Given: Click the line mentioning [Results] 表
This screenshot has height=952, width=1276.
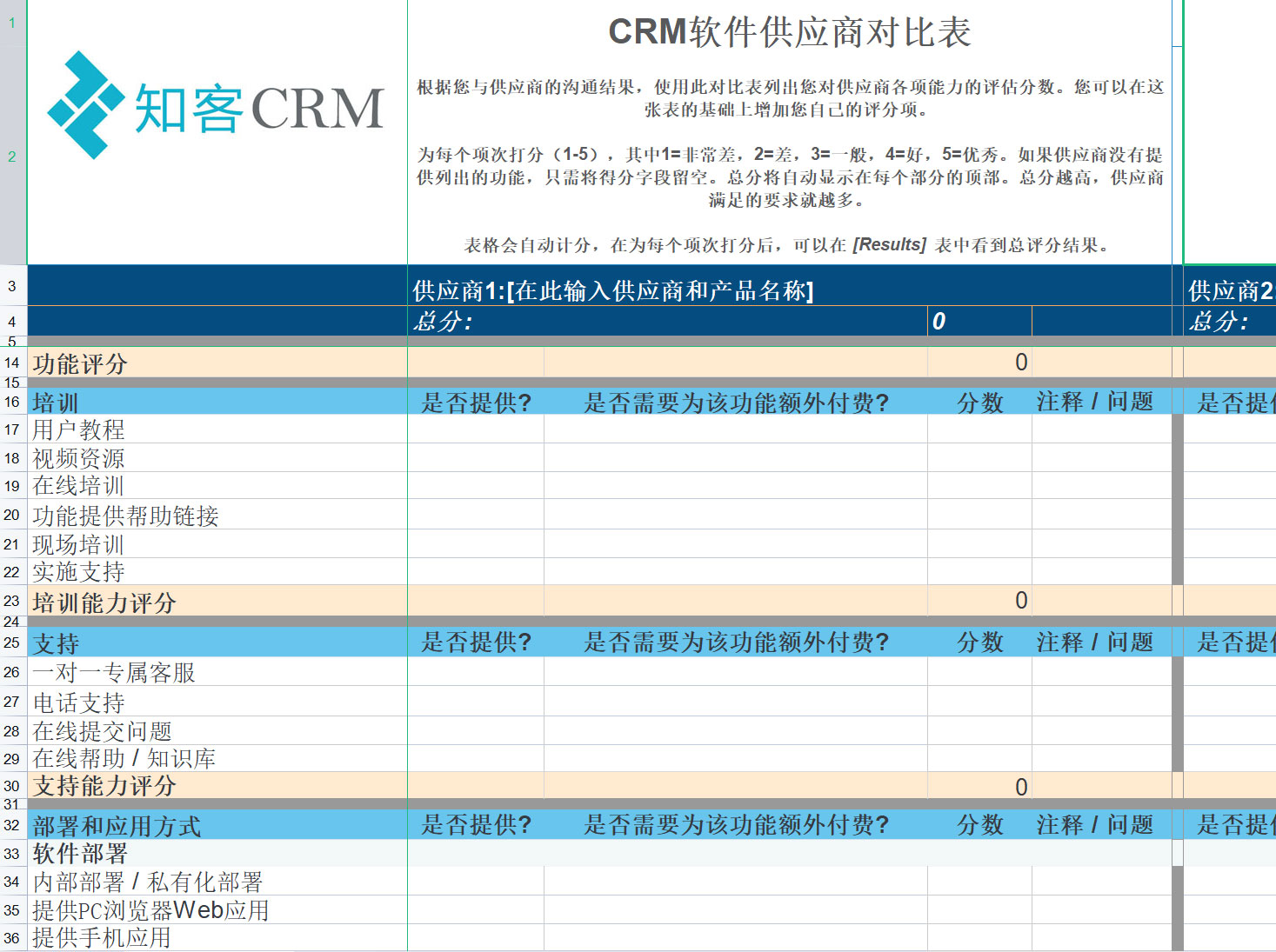Looking at the screenshot, I should (789, 245).
